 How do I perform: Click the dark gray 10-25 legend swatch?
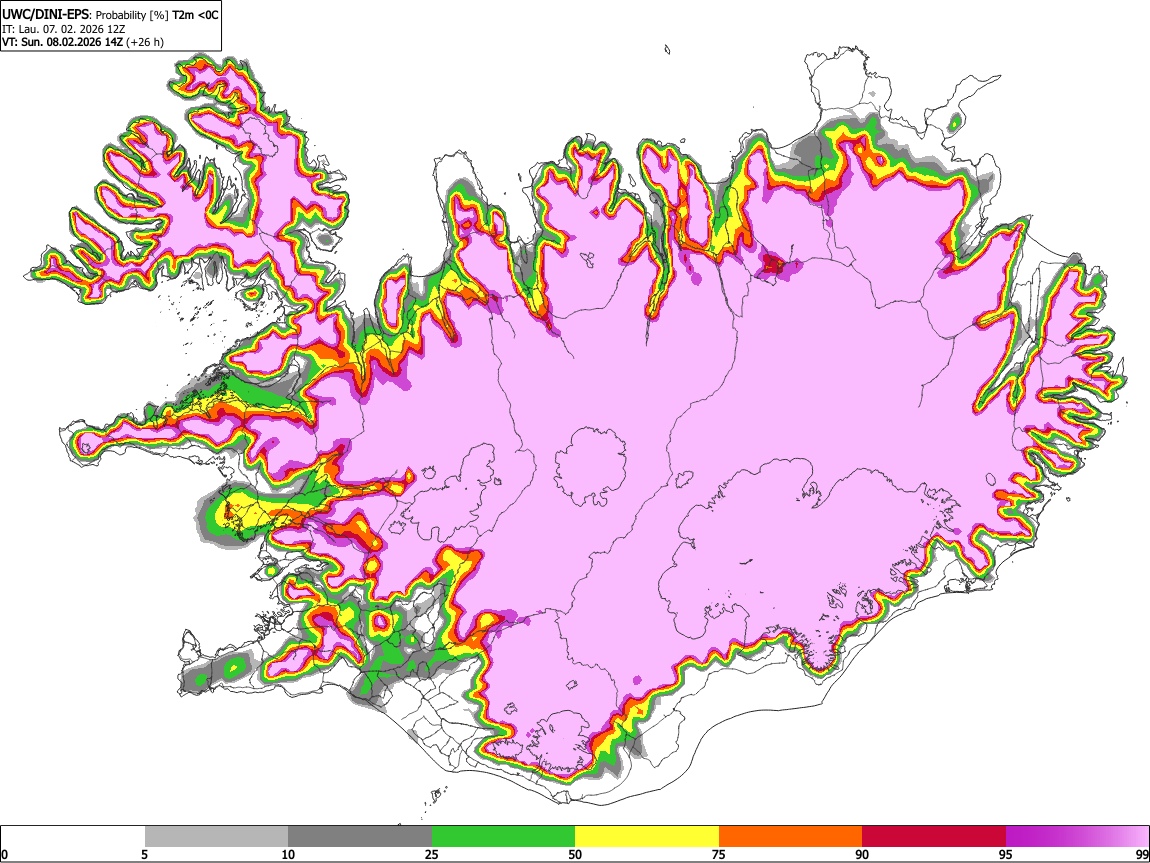pos(360,836)
